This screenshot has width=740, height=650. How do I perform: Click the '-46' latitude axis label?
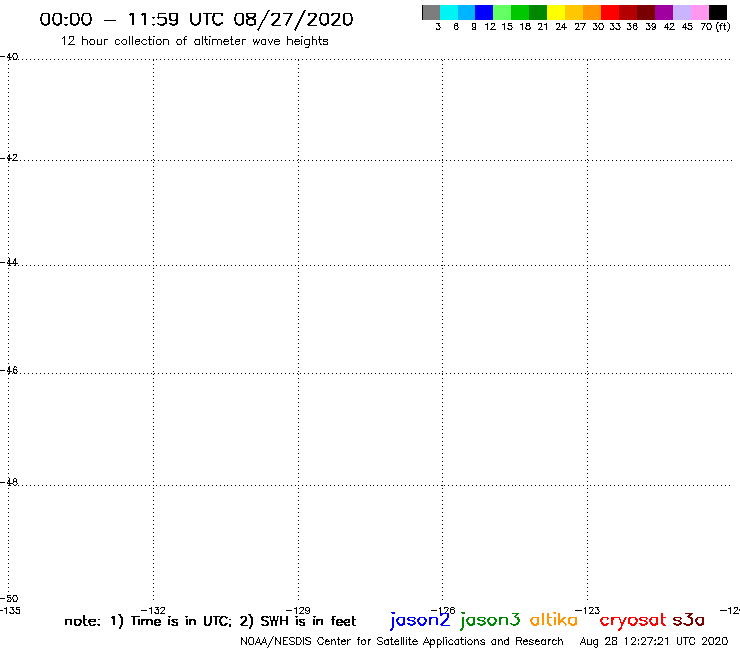click(x=9, y=370)
